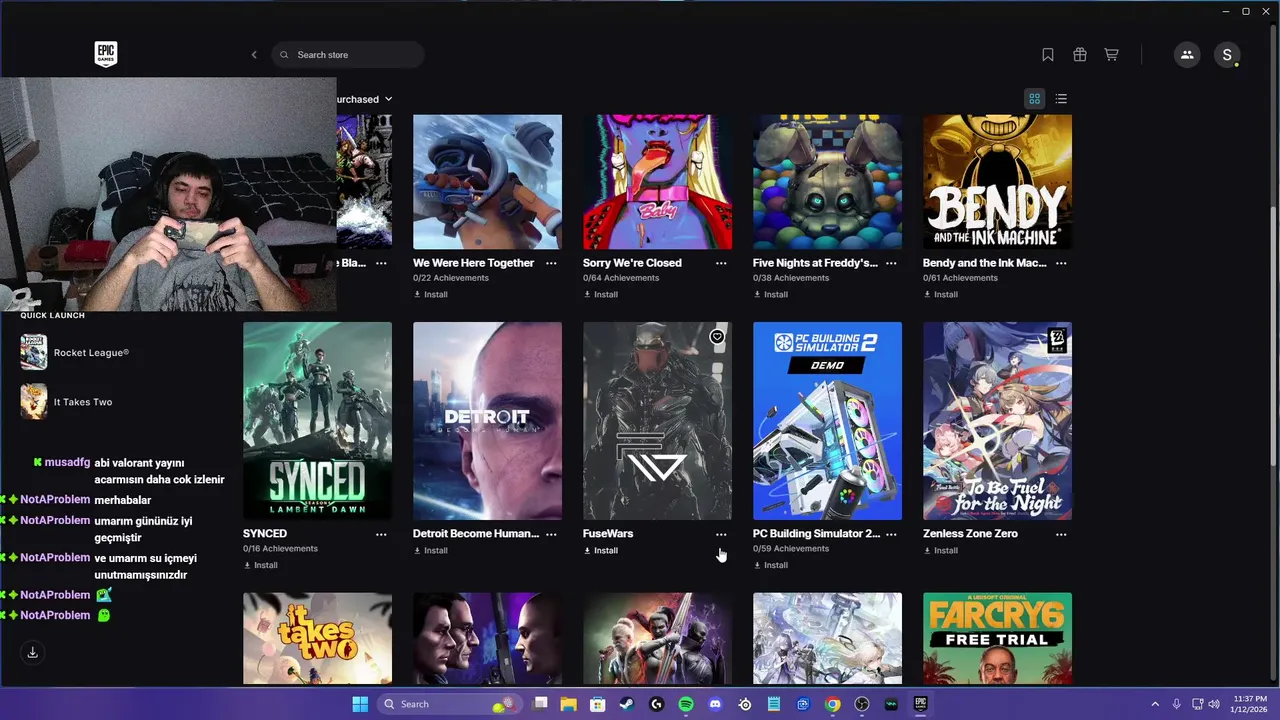Open the profile avatar S menu
1280x720 pixels.
[x=1227, y=55]
